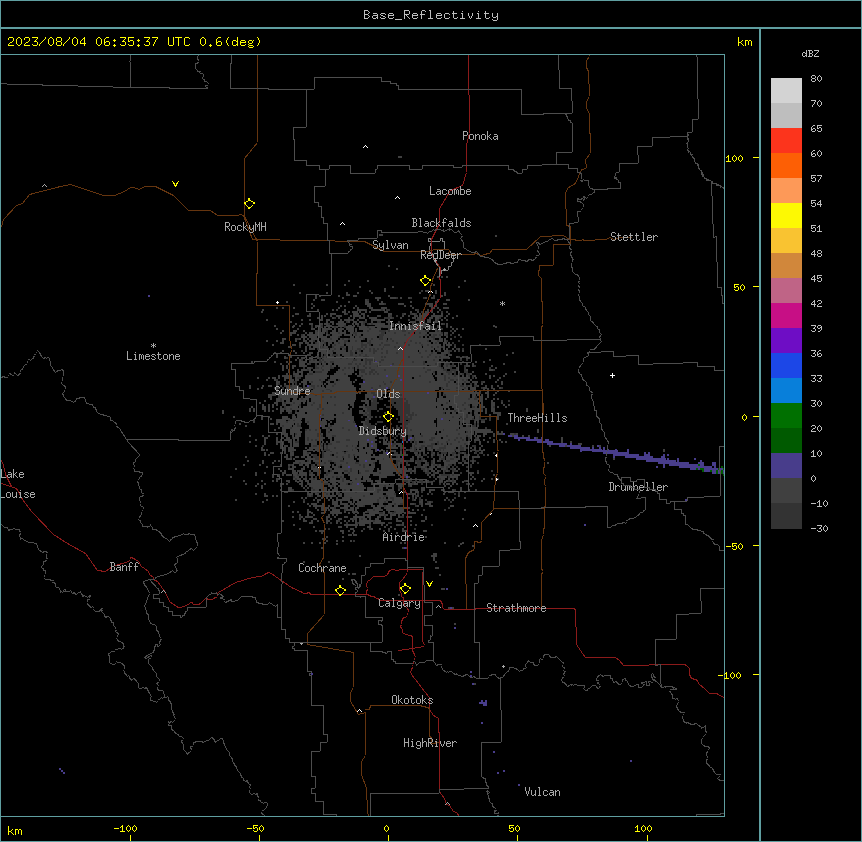Image resolution: width=862 pixels, height=842 pixels.
Task: Click the red 60-65 dBZ legend swatch
Action: click(786, 140)
